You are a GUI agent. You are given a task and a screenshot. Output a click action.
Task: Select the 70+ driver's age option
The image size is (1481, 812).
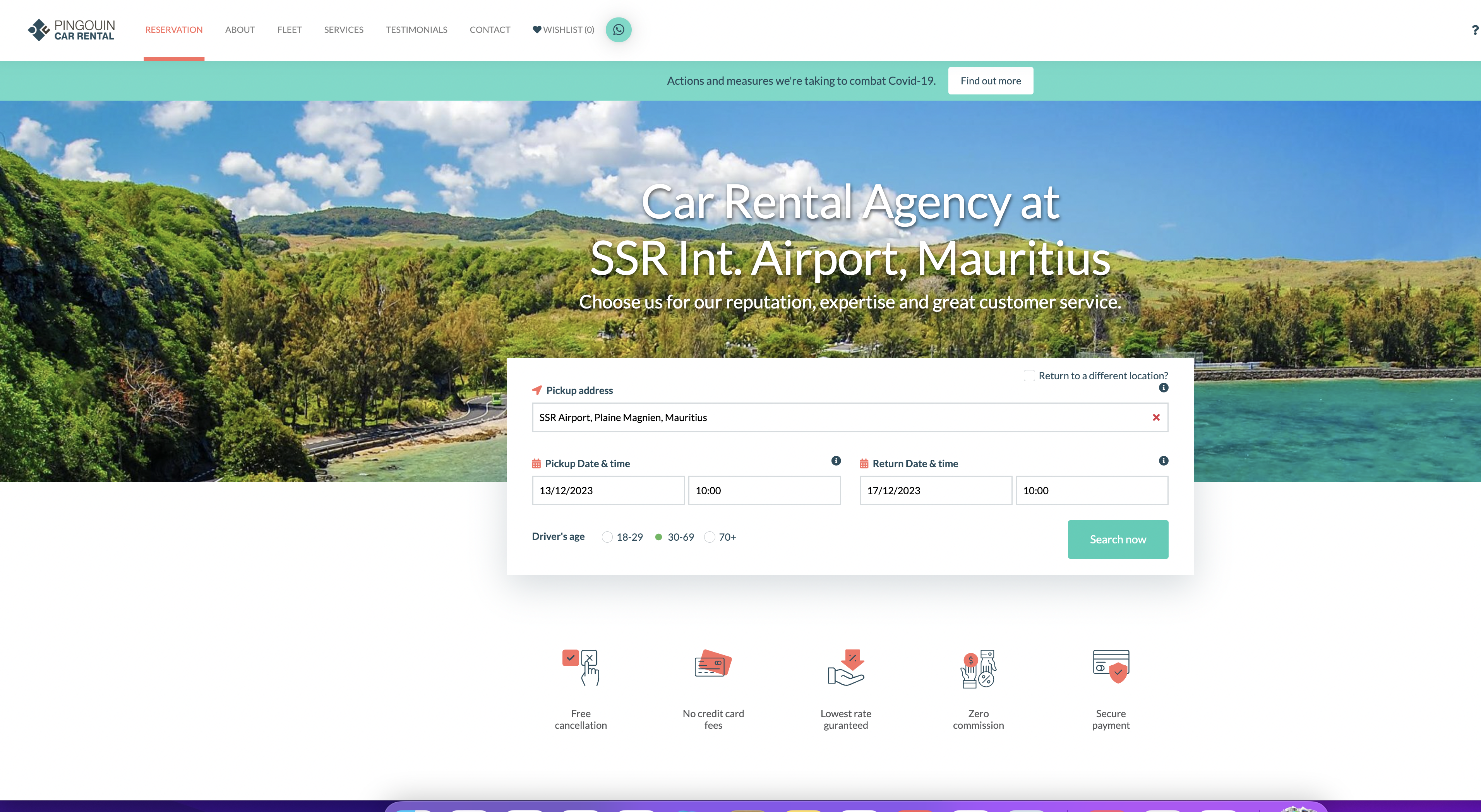[x=710, y=537]
